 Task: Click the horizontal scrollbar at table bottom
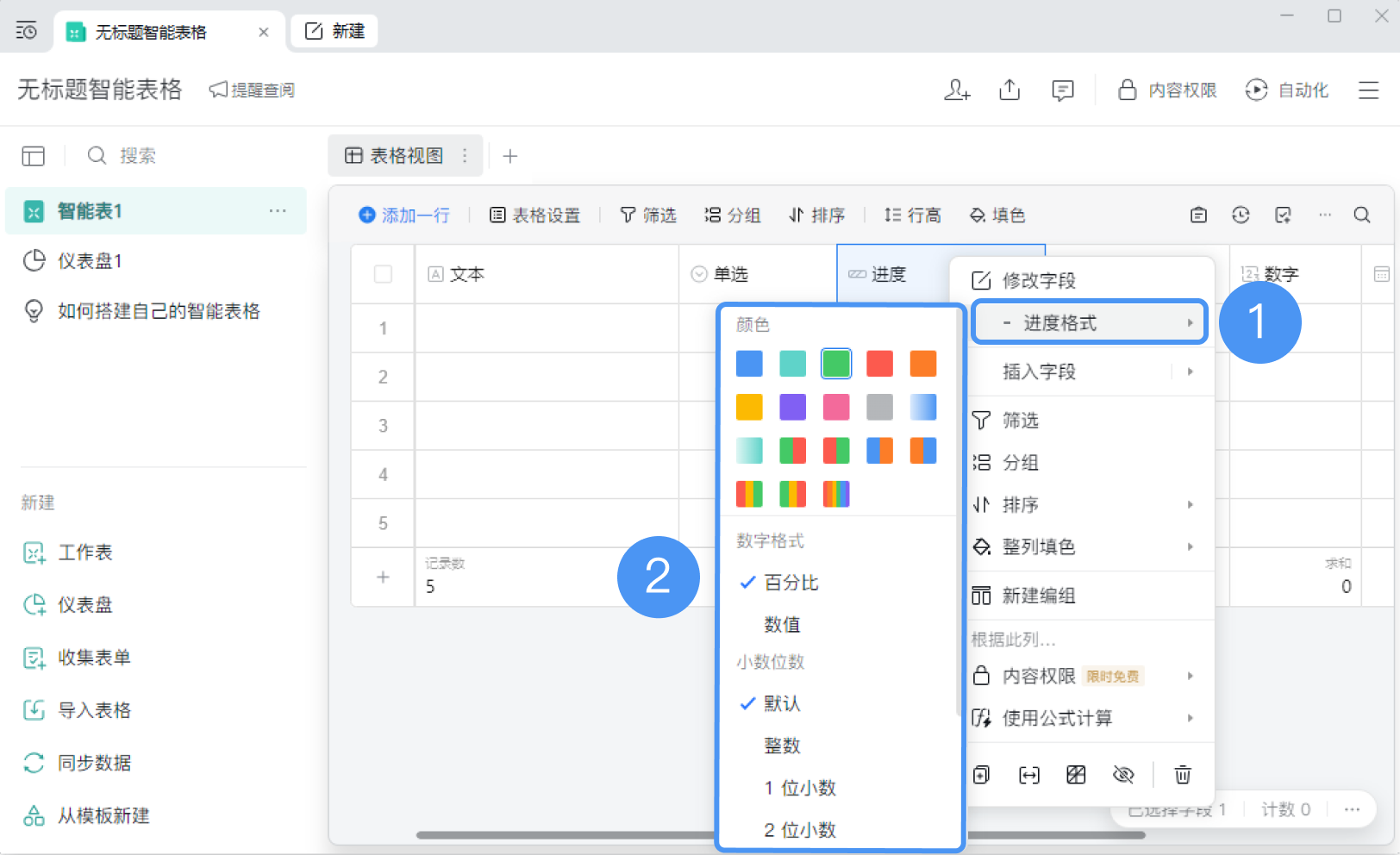pyautogui.click(x=780, y=835)
